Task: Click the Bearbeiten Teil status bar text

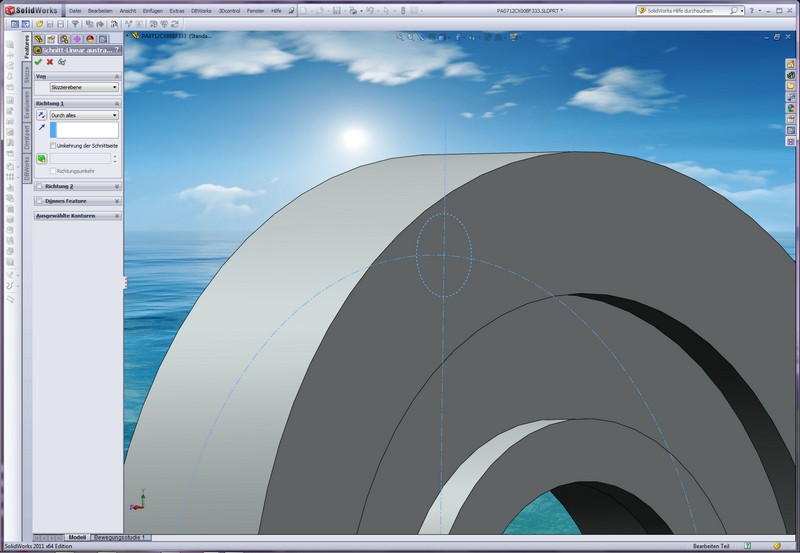Action: (x=711, y=546)
